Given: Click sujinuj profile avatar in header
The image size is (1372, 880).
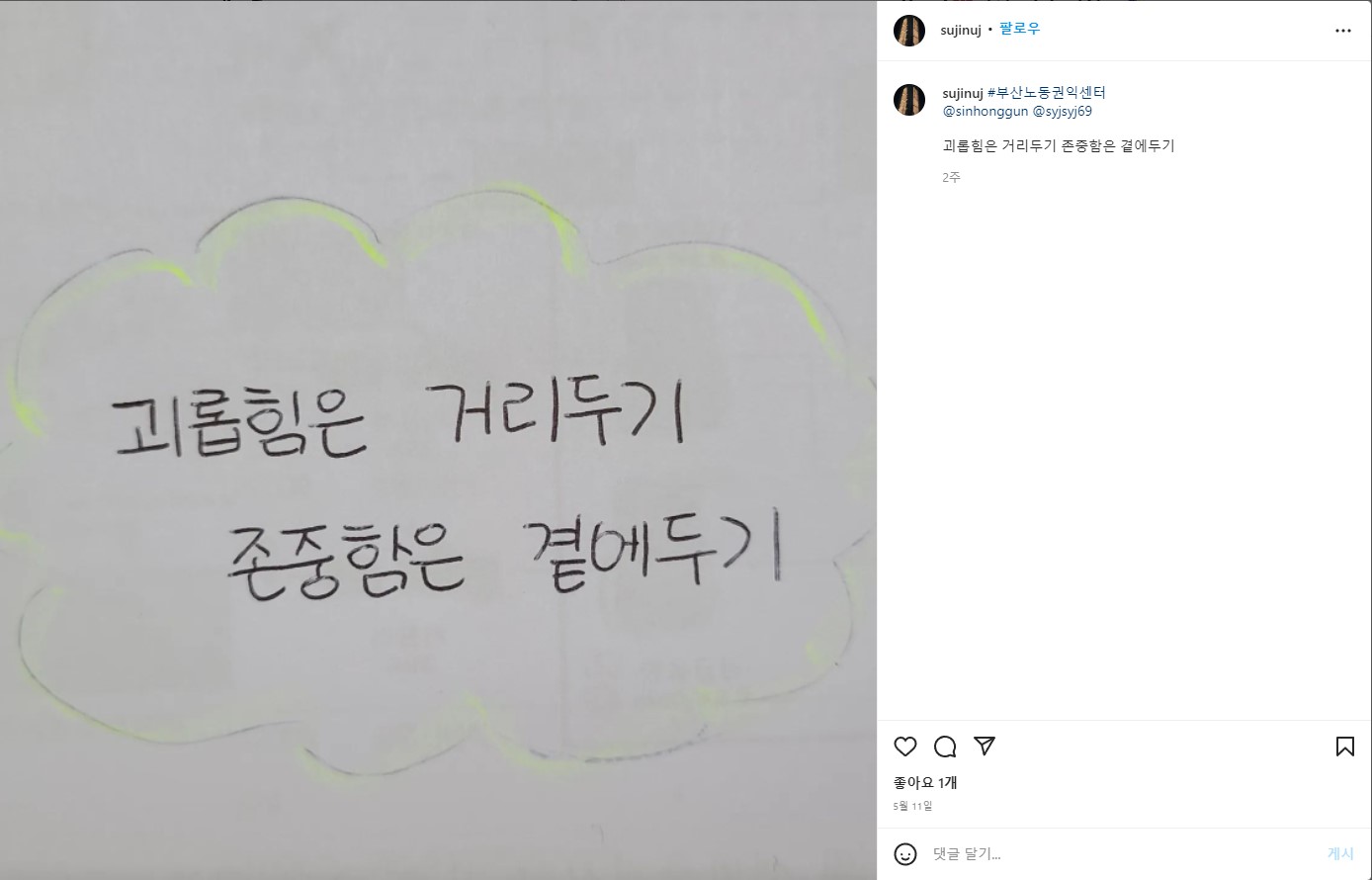Looking at the screenshot, I should (909, 31).
